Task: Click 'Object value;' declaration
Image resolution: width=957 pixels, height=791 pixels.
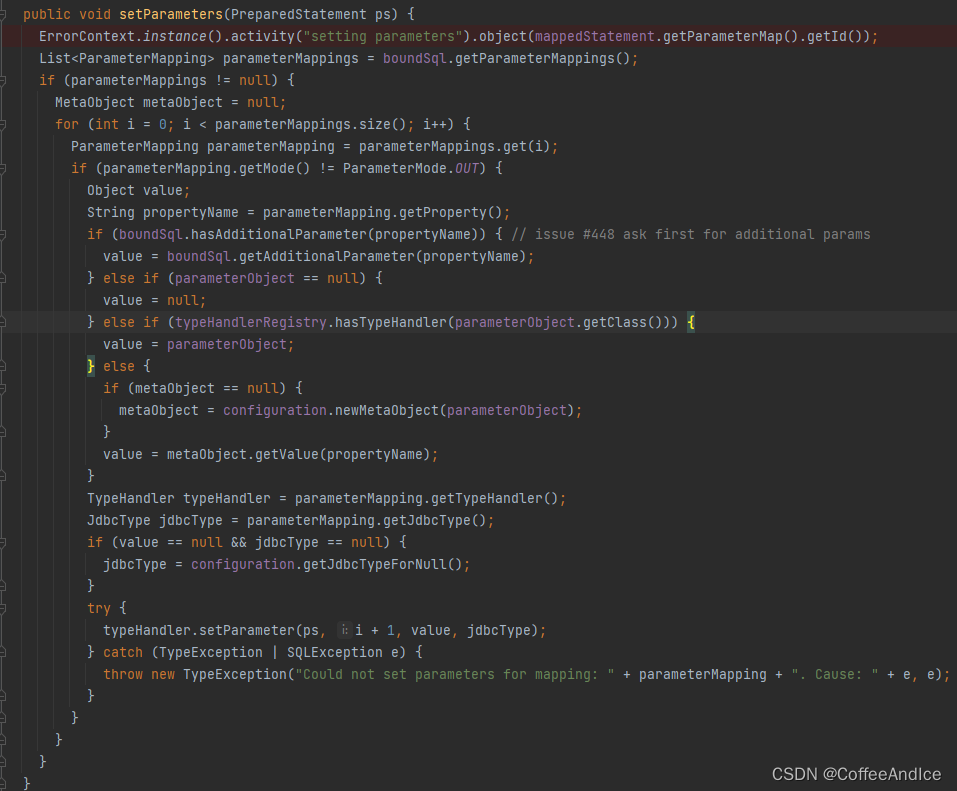Action: point(139,190)
